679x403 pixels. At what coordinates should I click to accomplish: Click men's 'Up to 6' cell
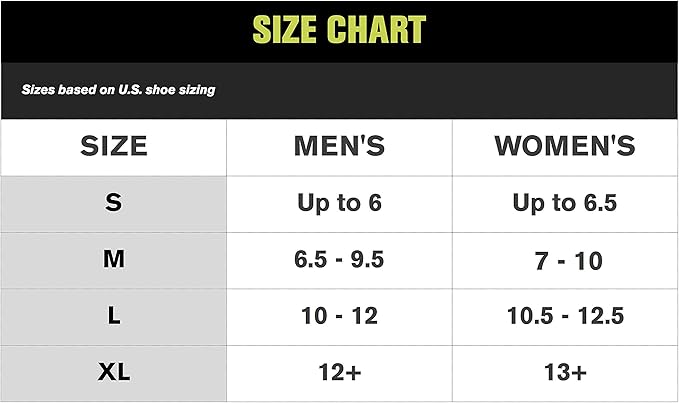pyautogui.click(x=339, y=203)
